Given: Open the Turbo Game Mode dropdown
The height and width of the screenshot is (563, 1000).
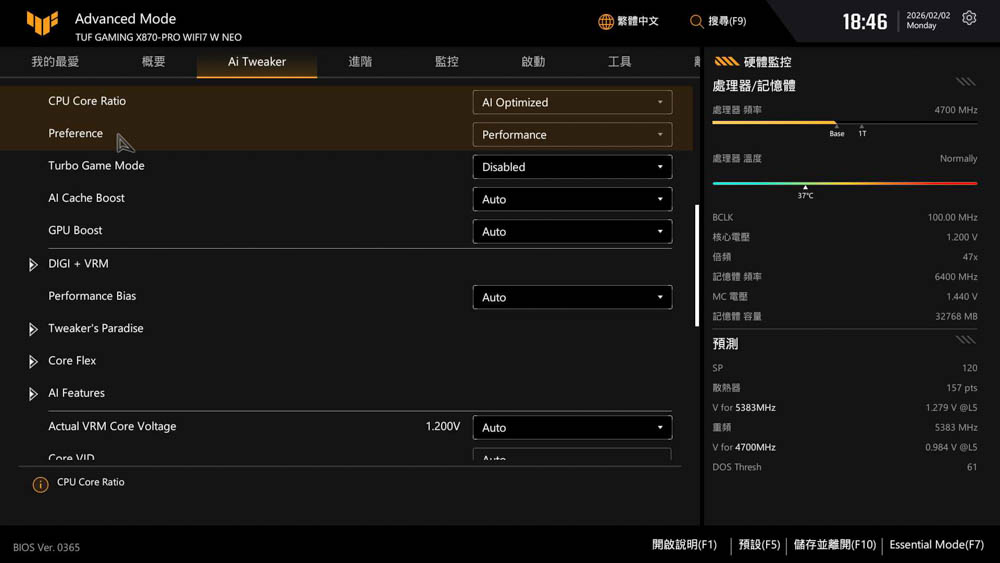Looking at the screenshot, I should [572, 167].
